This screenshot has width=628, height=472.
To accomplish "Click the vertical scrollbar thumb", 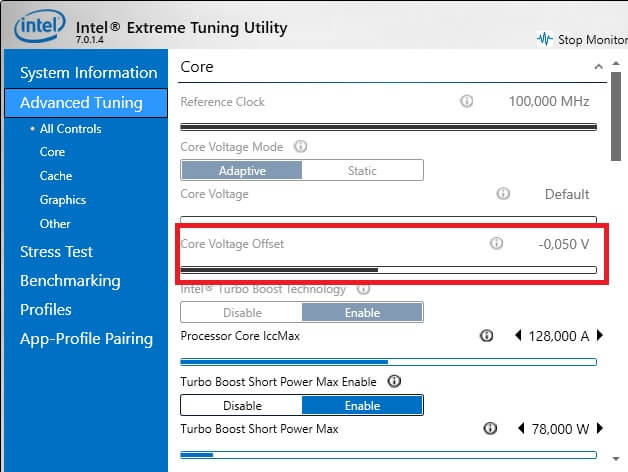I will [616, 116].
